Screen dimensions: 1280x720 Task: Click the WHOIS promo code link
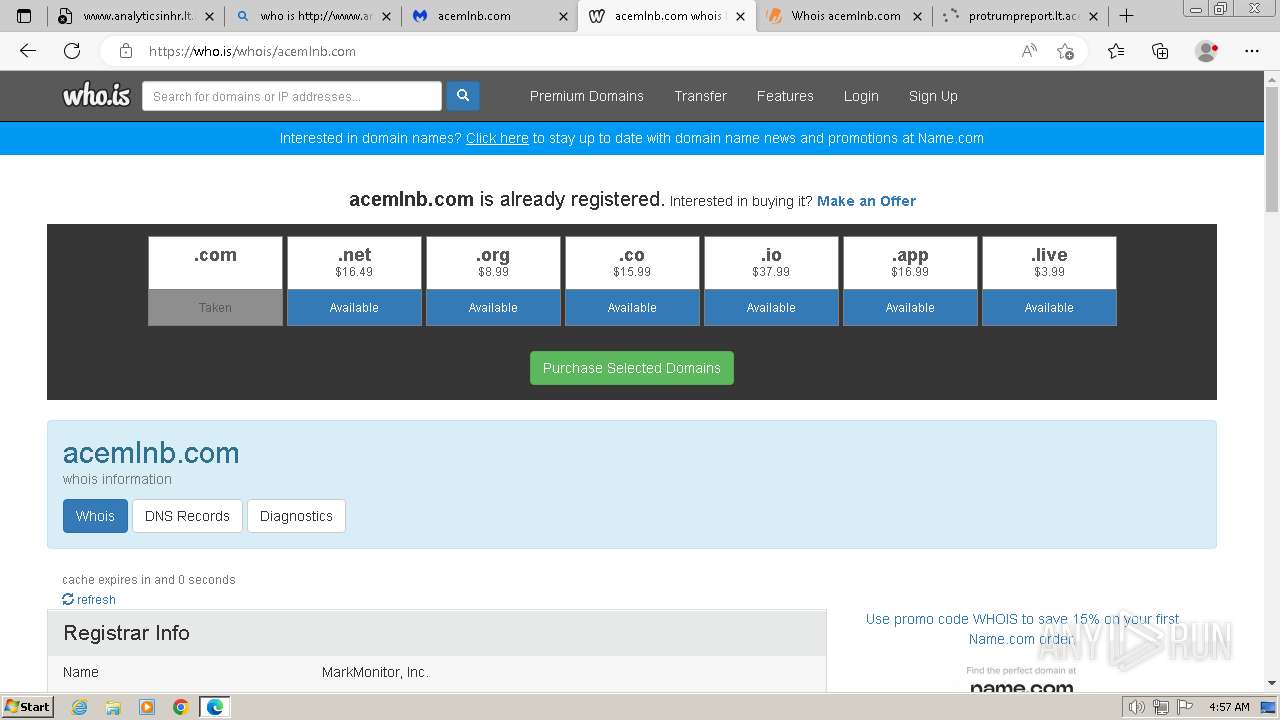[x=1022, y=629]
